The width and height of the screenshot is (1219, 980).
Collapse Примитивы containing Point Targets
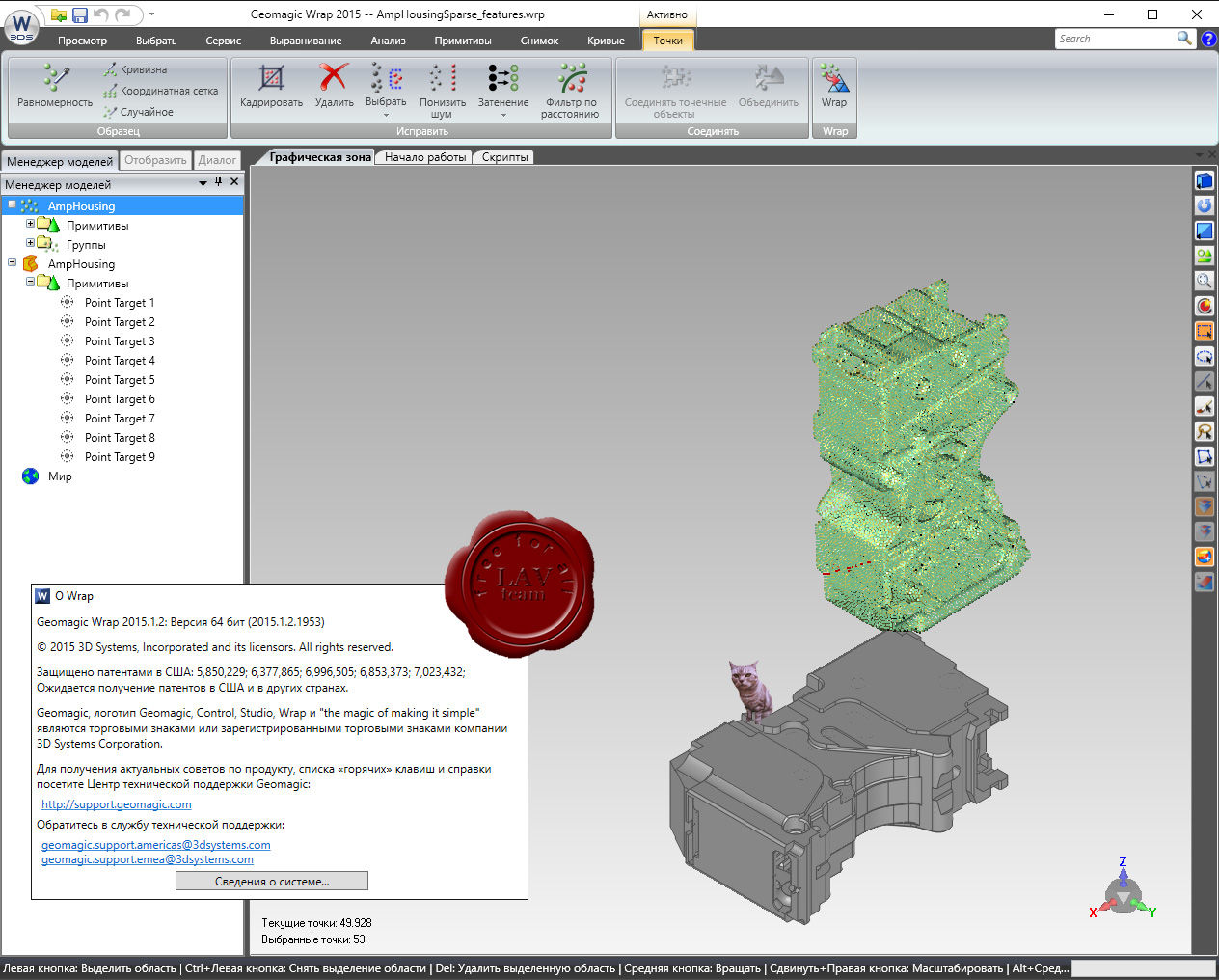coord(30,282)
